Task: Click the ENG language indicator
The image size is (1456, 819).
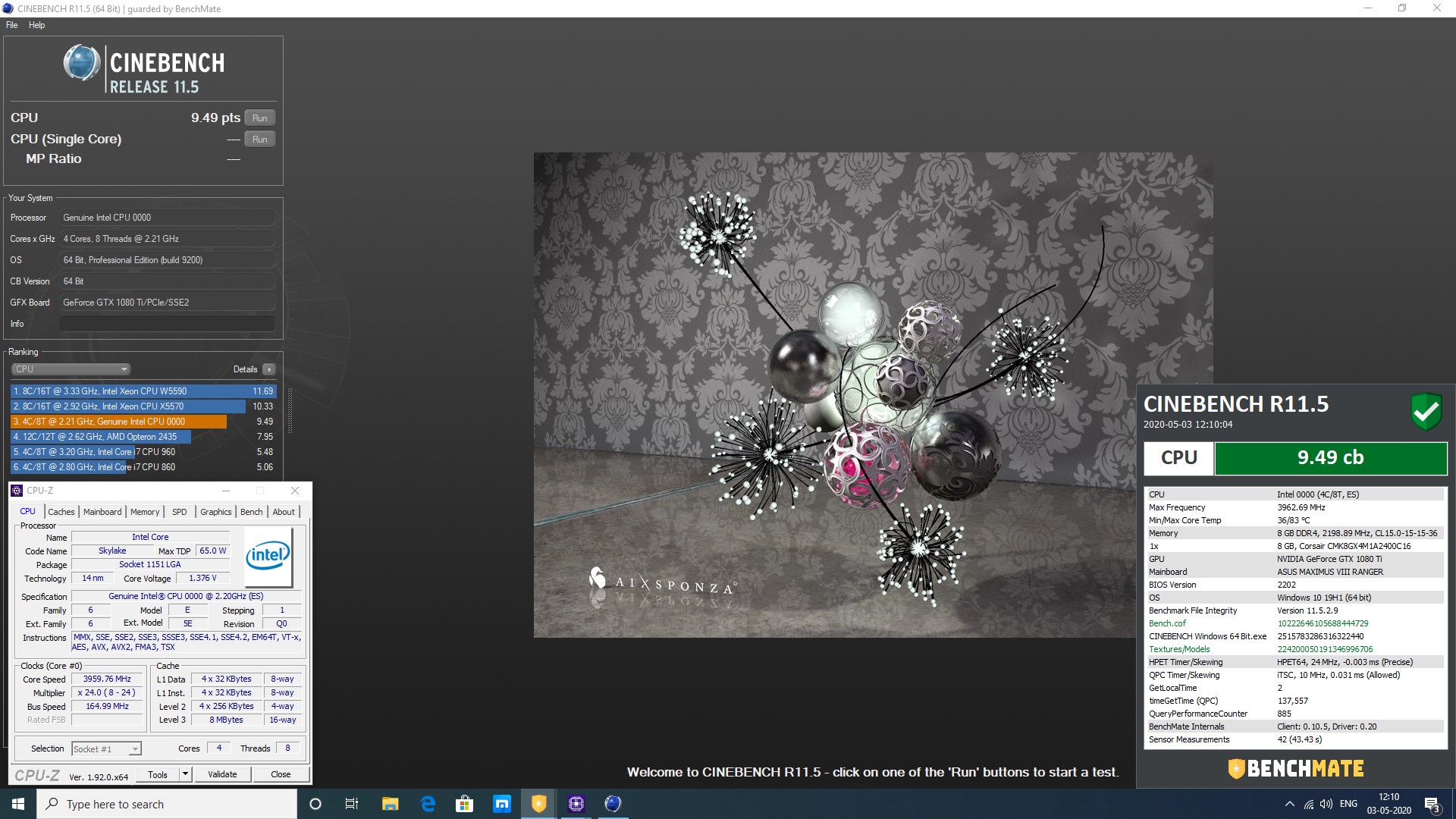Action: (x=1348, y=804)
